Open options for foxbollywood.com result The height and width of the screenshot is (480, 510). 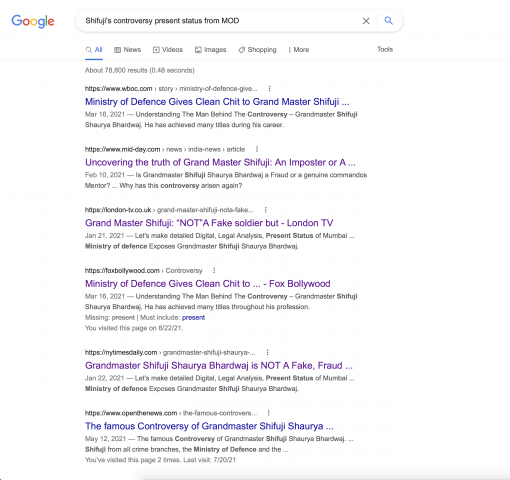(214, 270)
